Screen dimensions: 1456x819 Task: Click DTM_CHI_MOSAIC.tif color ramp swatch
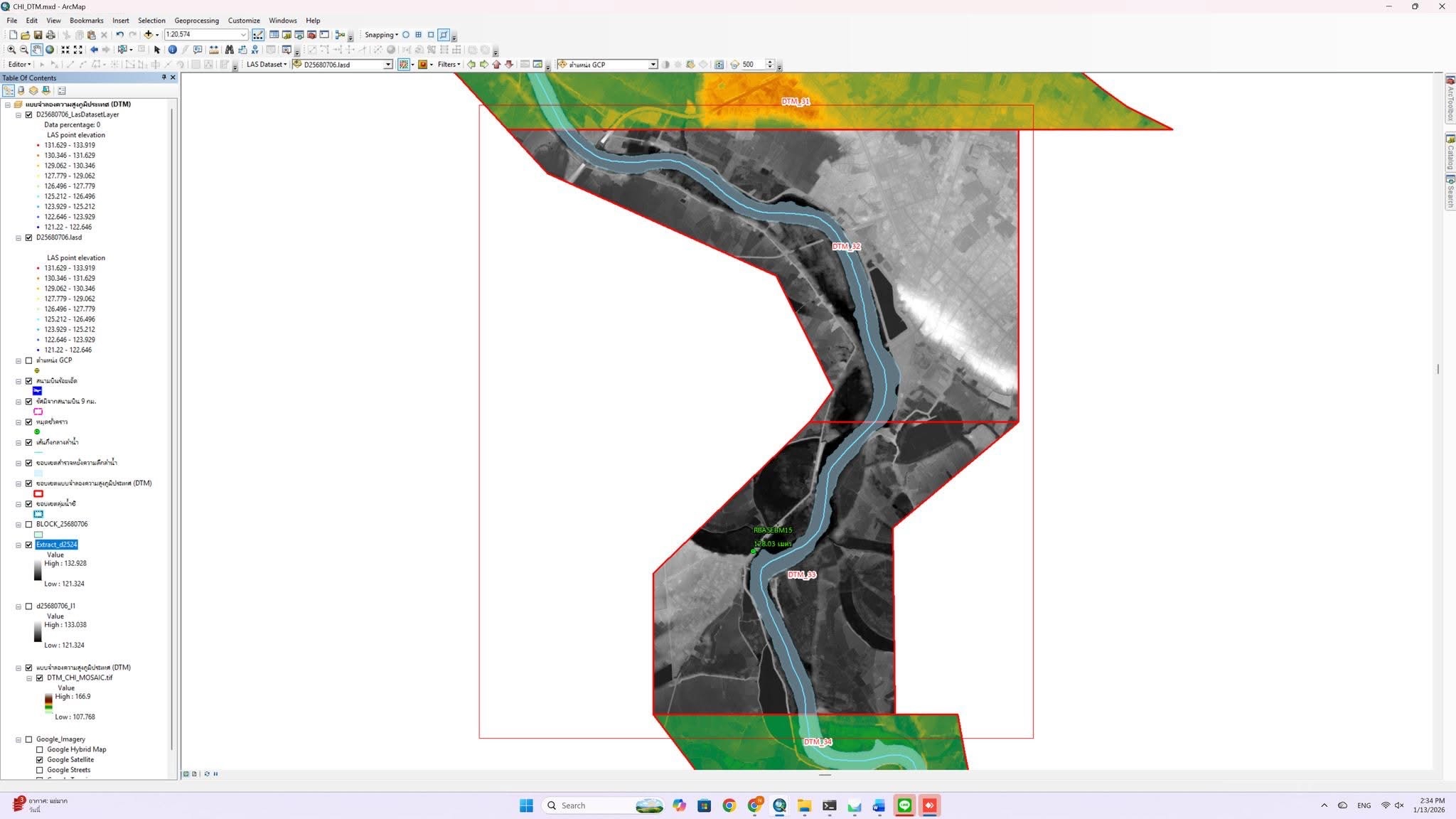48,704
